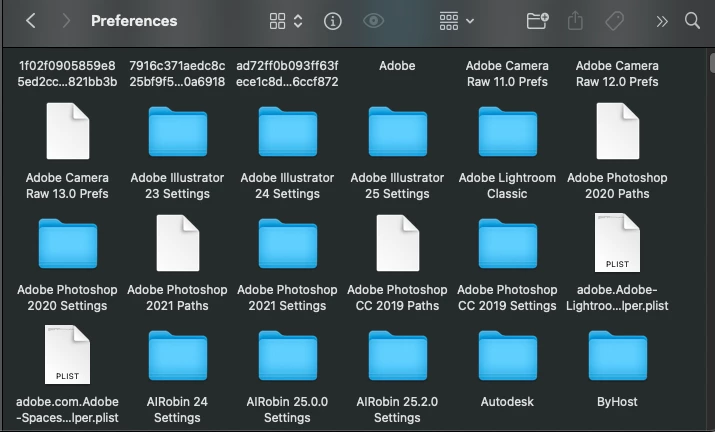Click the 1f02f0905859e8 5ed2cc...821bb3b label
The height and width of the screenshot is (432, 715).
67,73
